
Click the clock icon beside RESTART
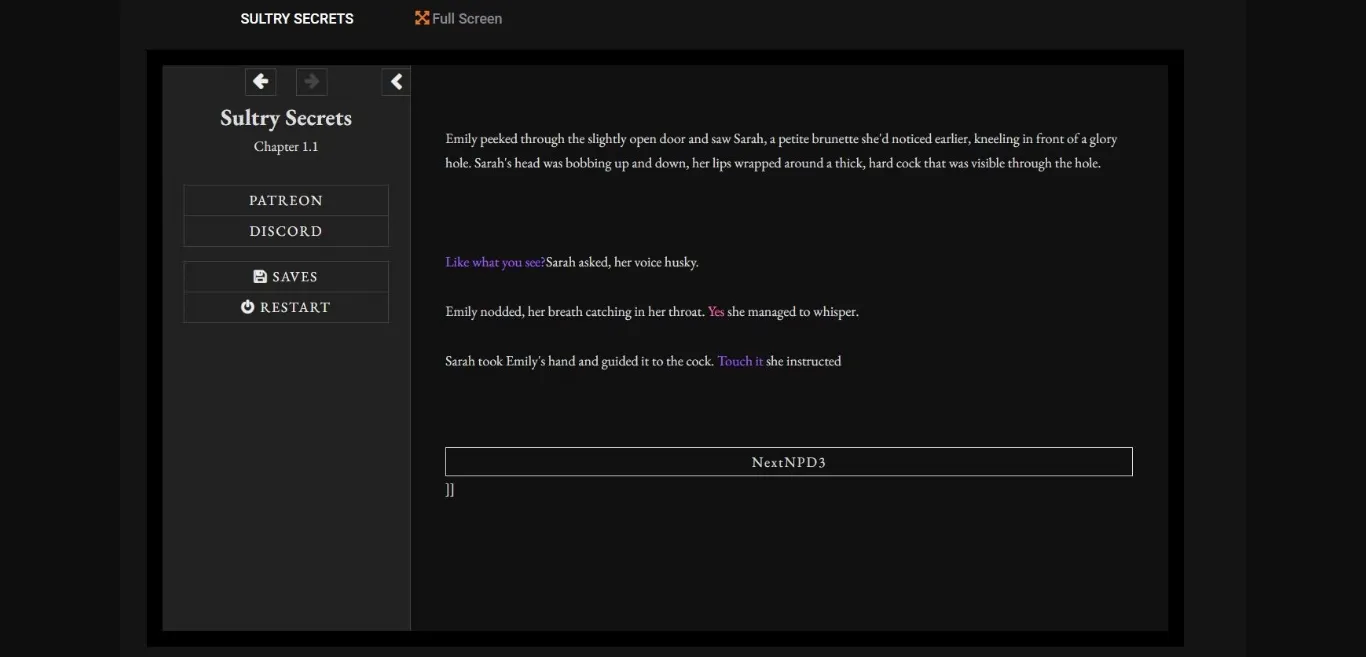pyautogui.click(x=246, y=306)
